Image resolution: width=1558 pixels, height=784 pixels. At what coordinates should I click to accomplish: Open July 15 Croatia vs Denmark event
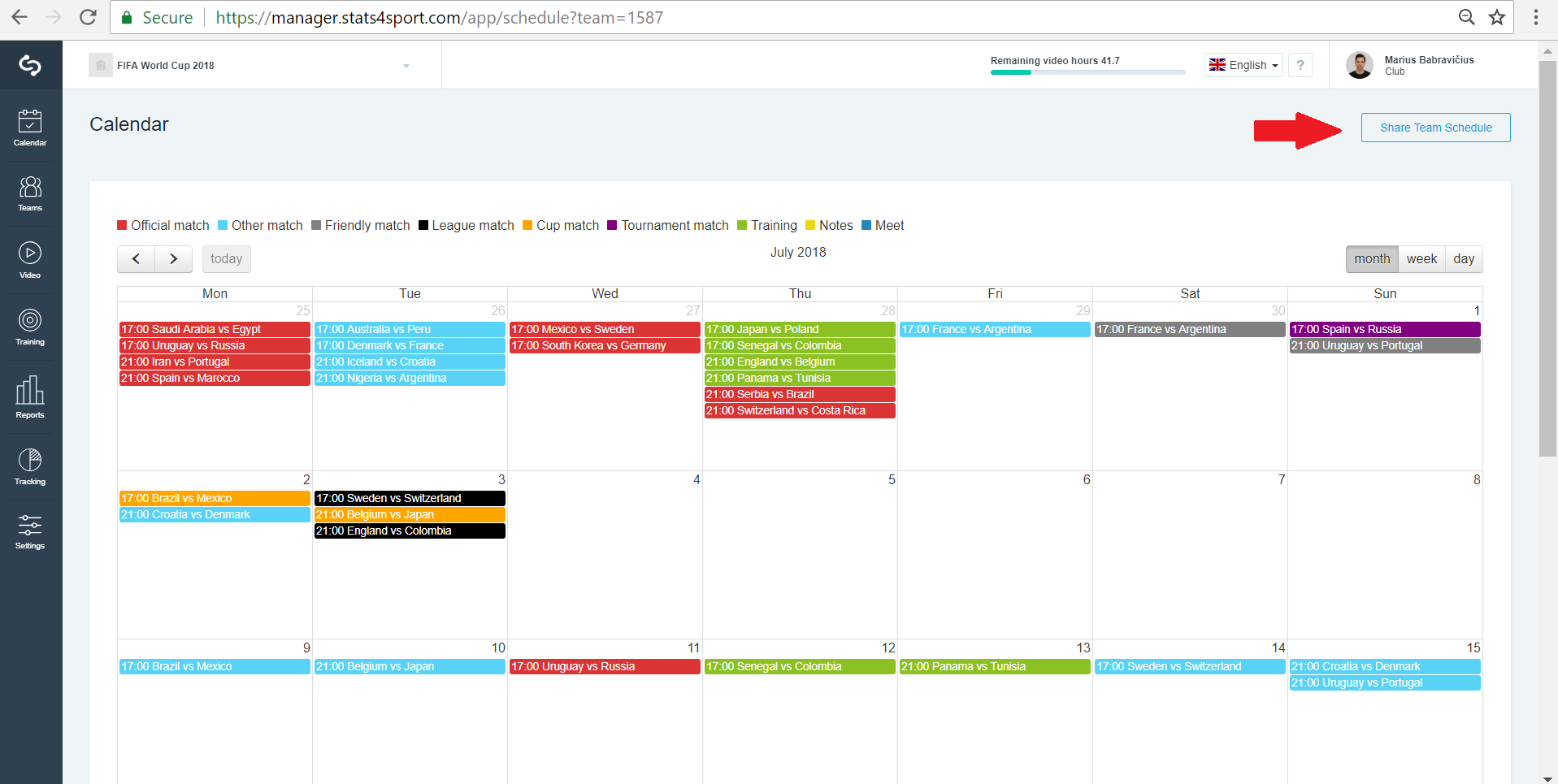tap(1385, 666)
